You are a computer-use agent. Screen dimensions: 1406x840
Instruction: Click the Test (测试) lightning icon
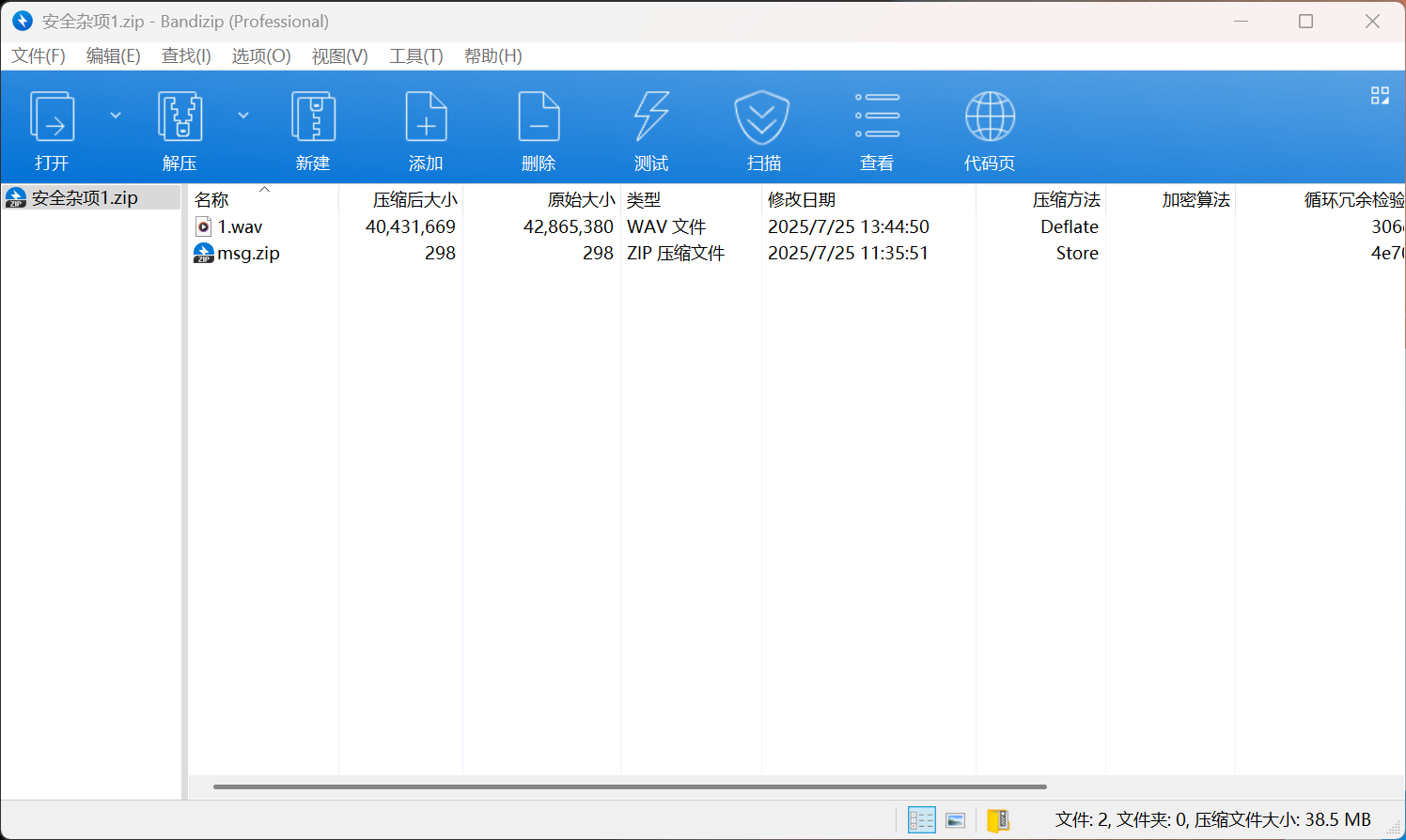[x=651, y=117]
